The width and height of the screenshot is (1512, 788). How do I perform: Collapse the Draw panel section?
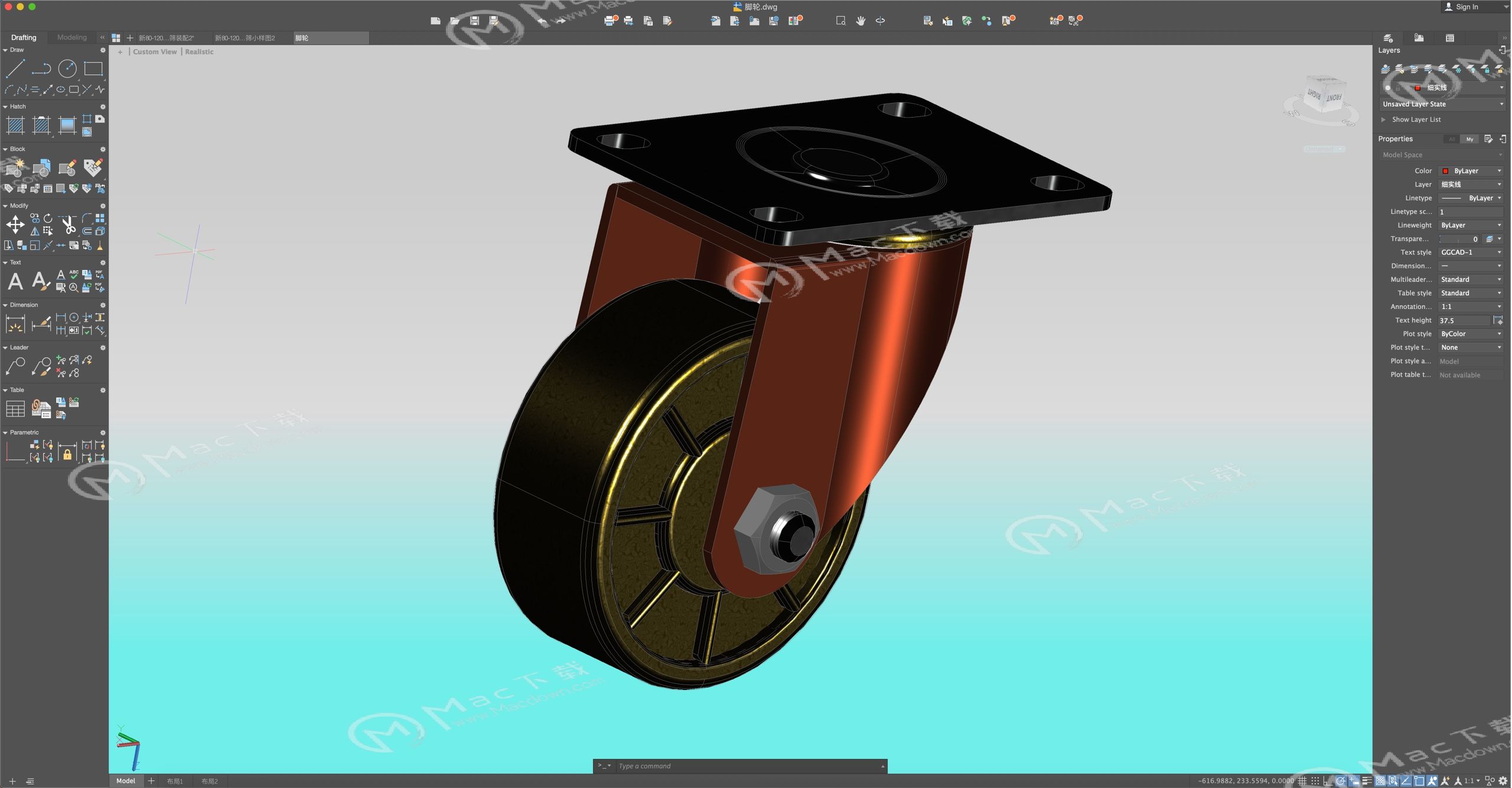tap(5, 50)
